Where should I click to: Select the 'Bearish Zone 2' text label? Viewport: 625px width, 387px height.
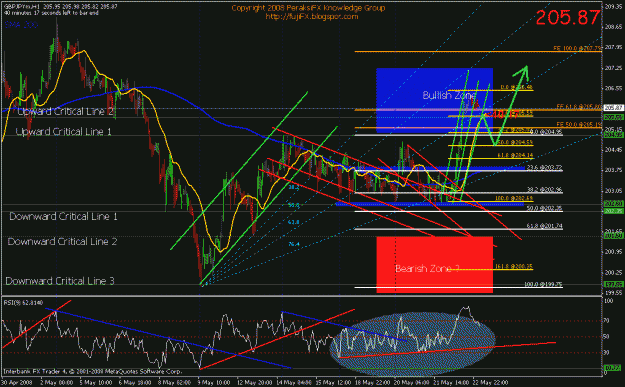pyautogui.click(x=427, y=269)
